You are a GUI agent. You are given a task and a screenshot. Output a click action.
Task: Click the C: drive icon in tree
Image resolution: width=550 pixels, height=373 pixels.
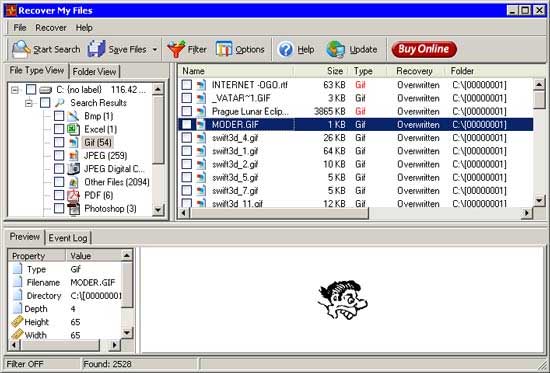pyautogui.click(x=45, y=90)
